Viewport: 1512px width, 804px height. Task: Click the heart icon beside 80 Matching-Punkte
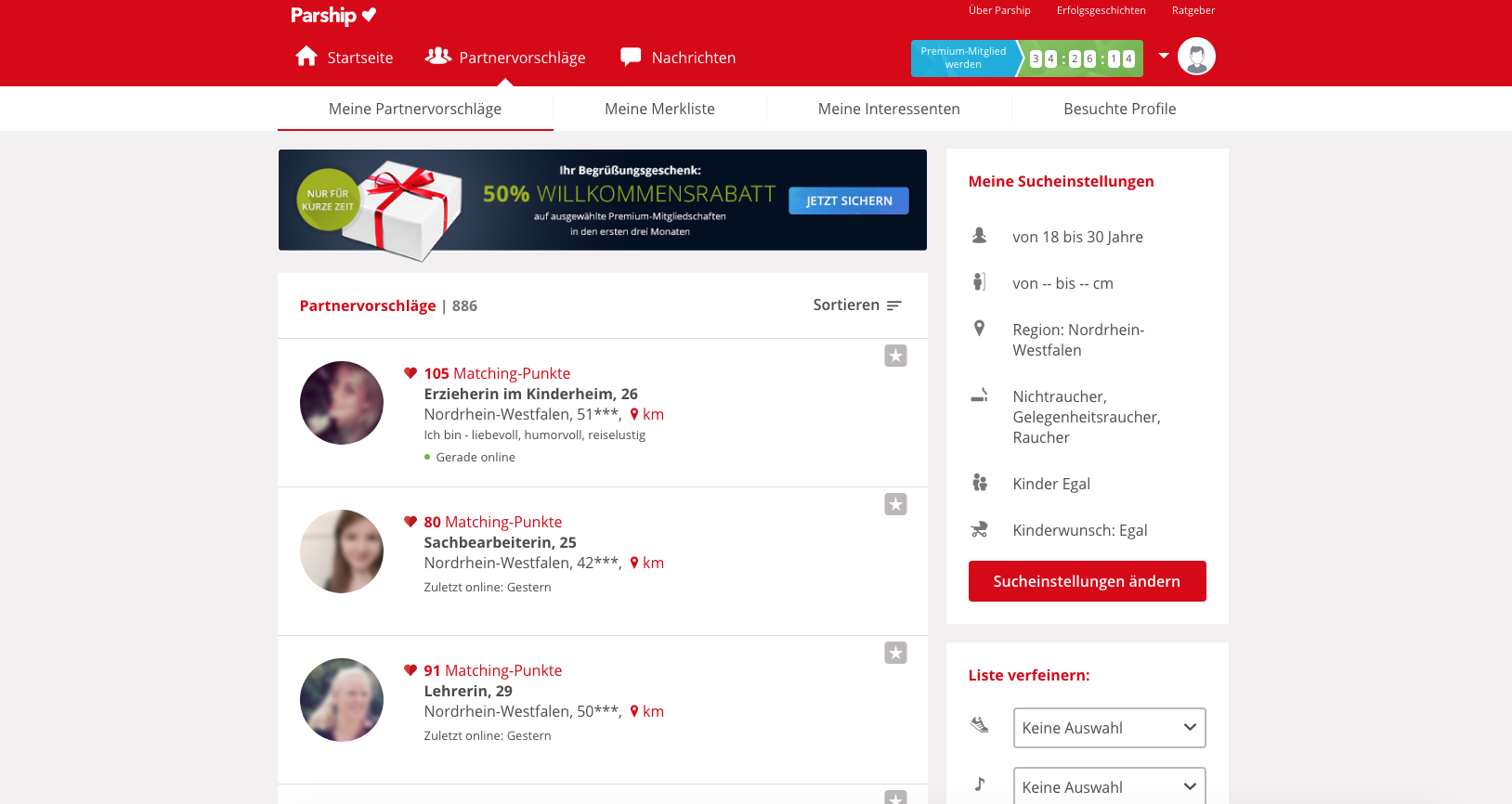point(411,522)
